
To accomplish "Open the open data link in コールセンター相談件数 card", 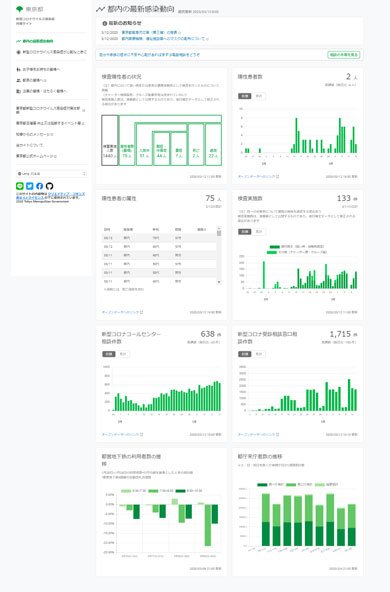I will [122, 435].
